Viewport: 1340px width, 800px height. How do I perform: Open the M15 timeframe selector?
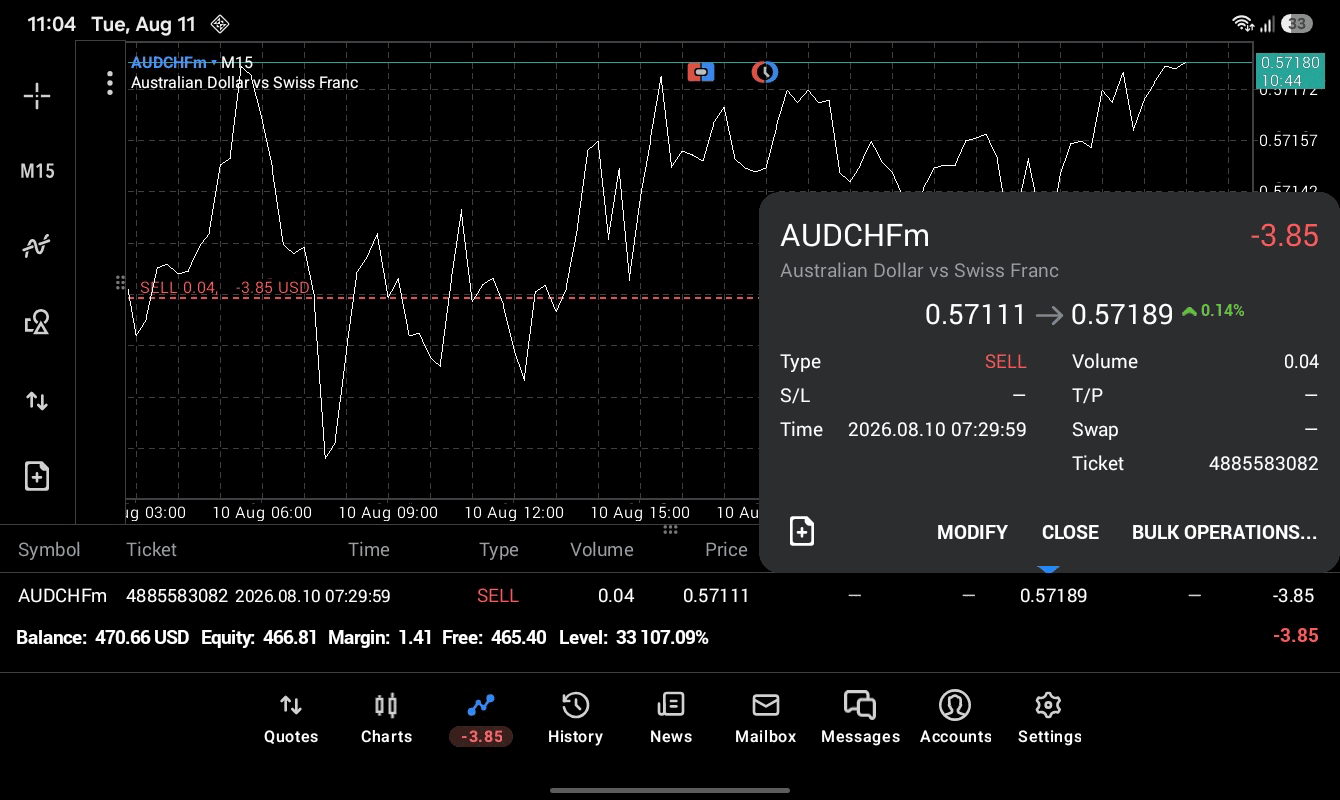(37, 171)
